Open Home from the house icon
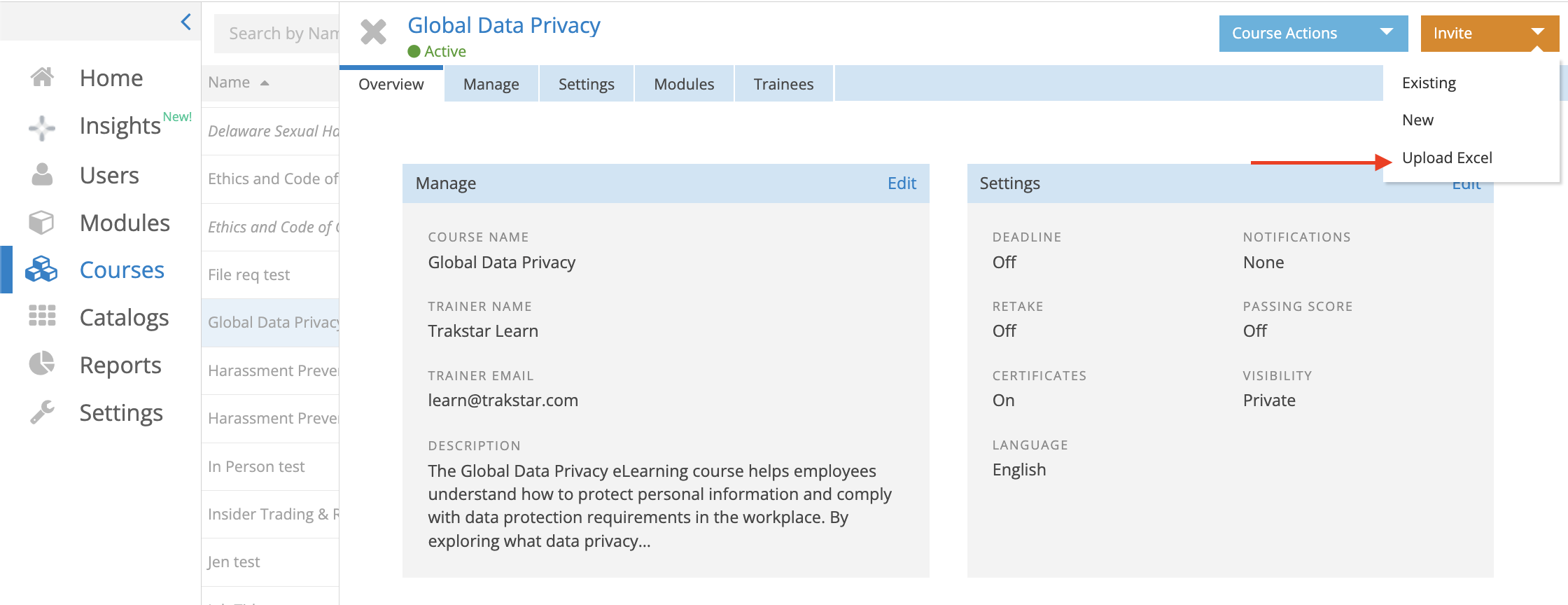The width and height of the screenshot is (1568, 605). pyautogui.click(x=42, y=77)
